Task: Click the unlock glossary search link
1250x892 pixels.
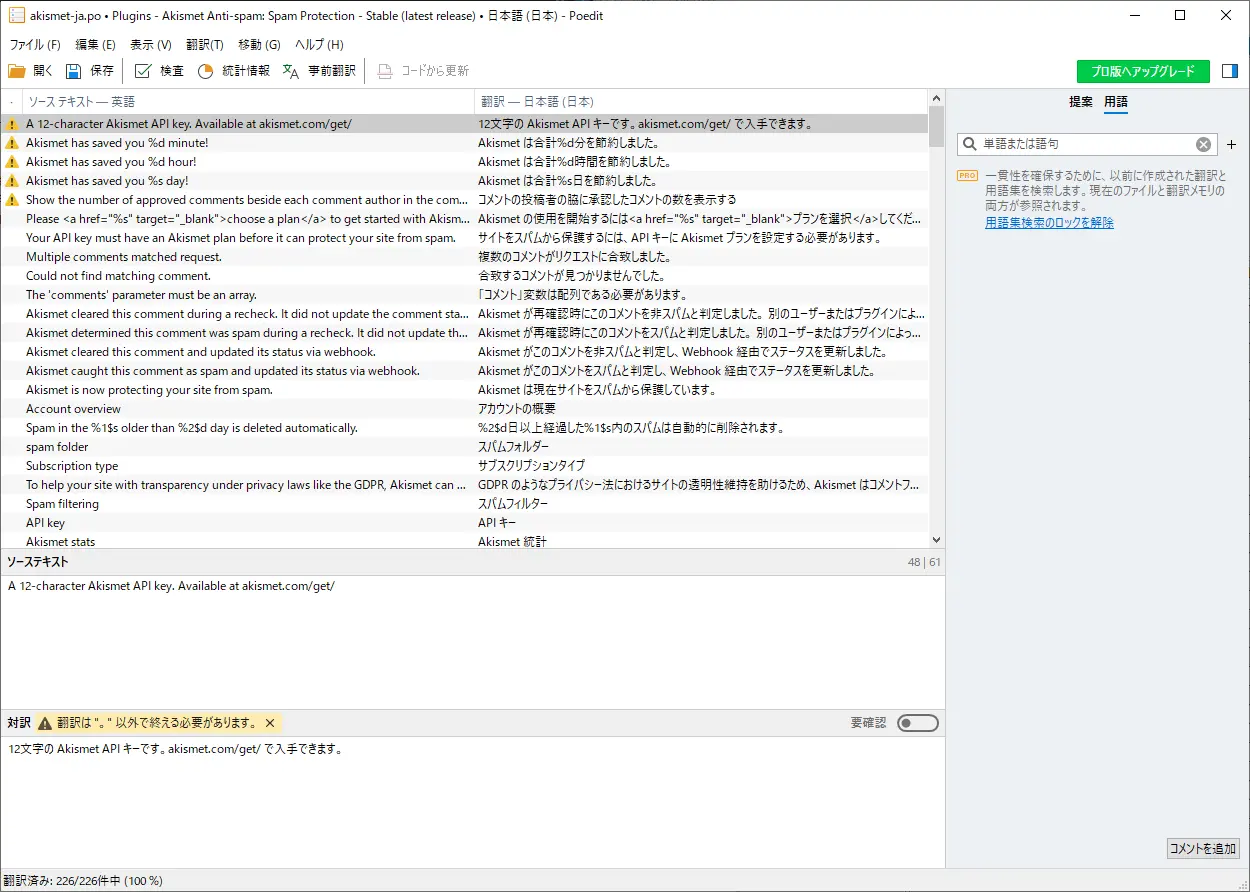Action: pyautogui.click(x=1049, y=223)
